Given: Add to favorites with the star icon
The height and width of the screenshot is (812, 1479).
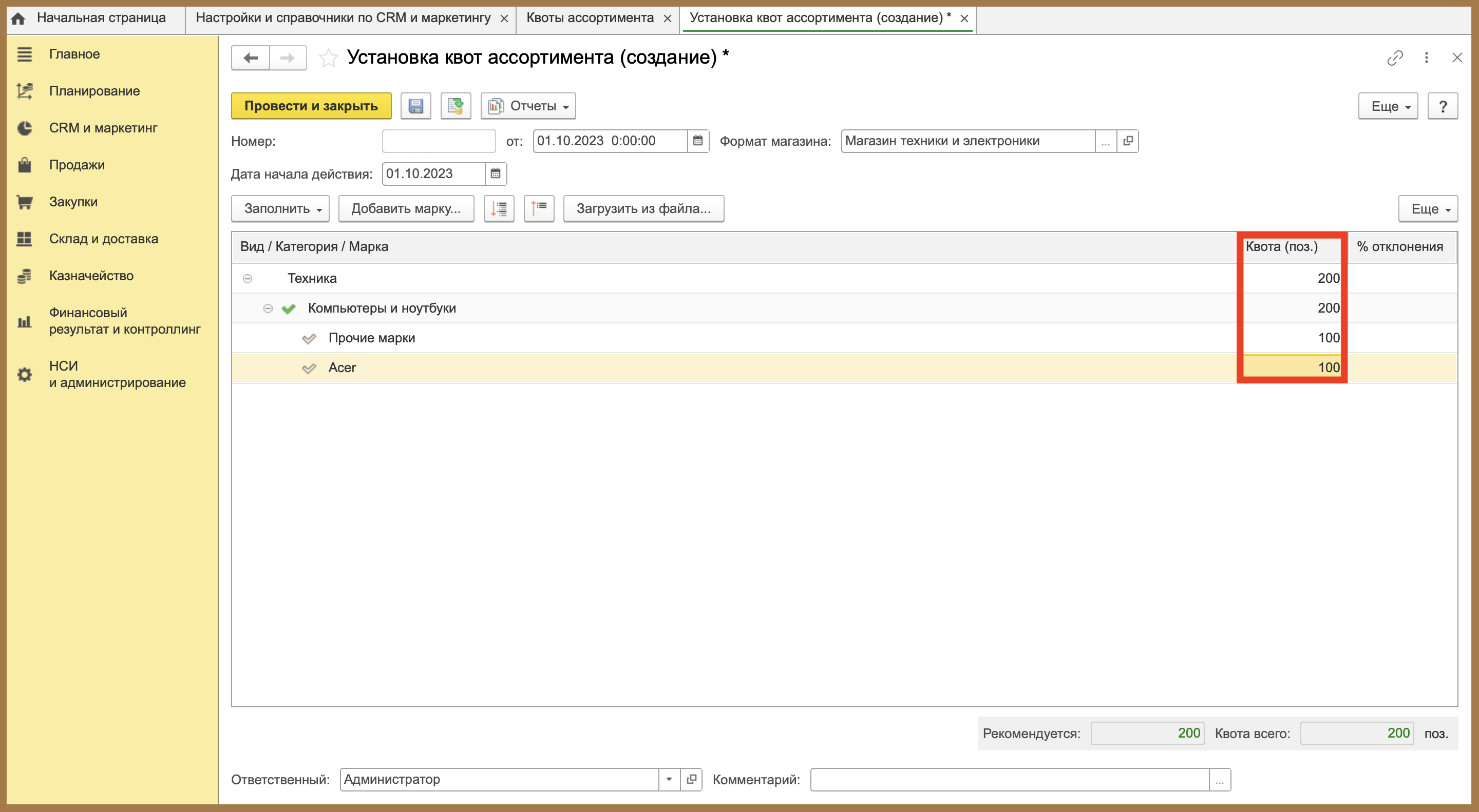Looking at the screenshot, I should (329, 58).
